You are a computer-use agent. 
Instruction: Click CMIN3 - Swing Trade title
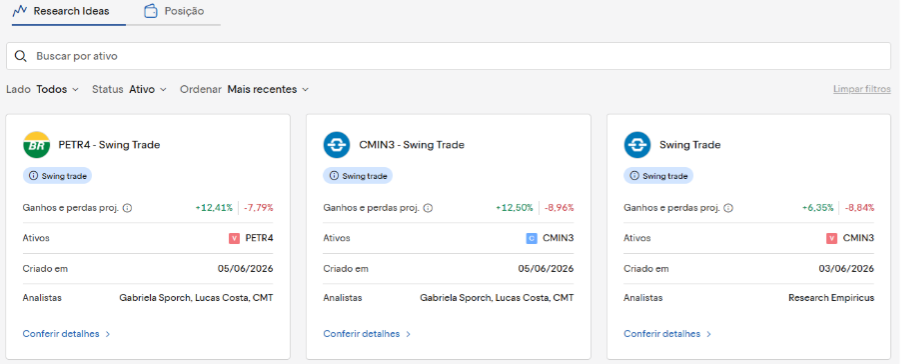click(411, 145)
